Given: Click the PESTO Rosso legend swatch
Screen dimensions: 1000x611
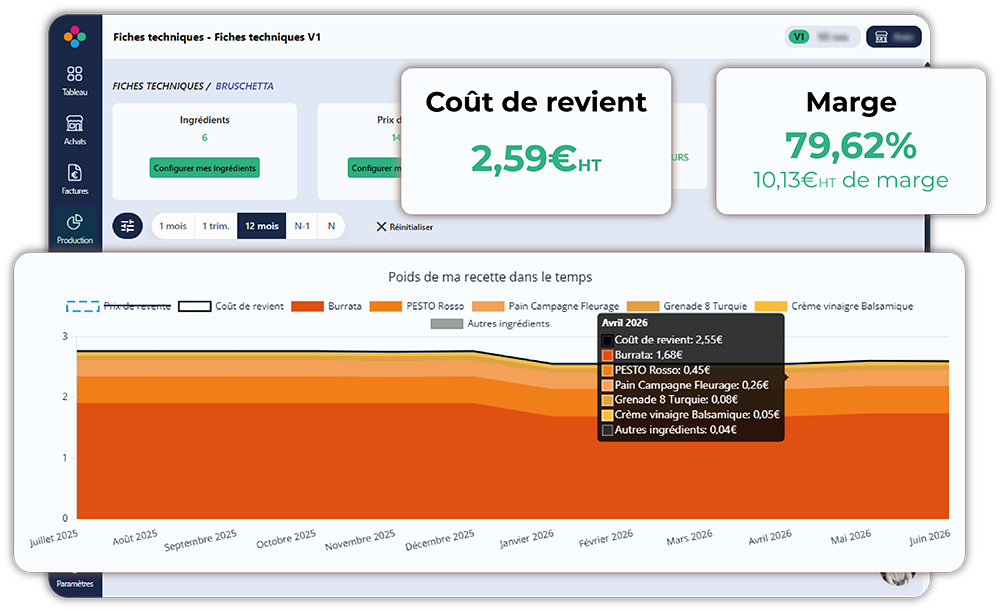Looking at the screenshot, I should pyautogui.click(x=386, y=306).
